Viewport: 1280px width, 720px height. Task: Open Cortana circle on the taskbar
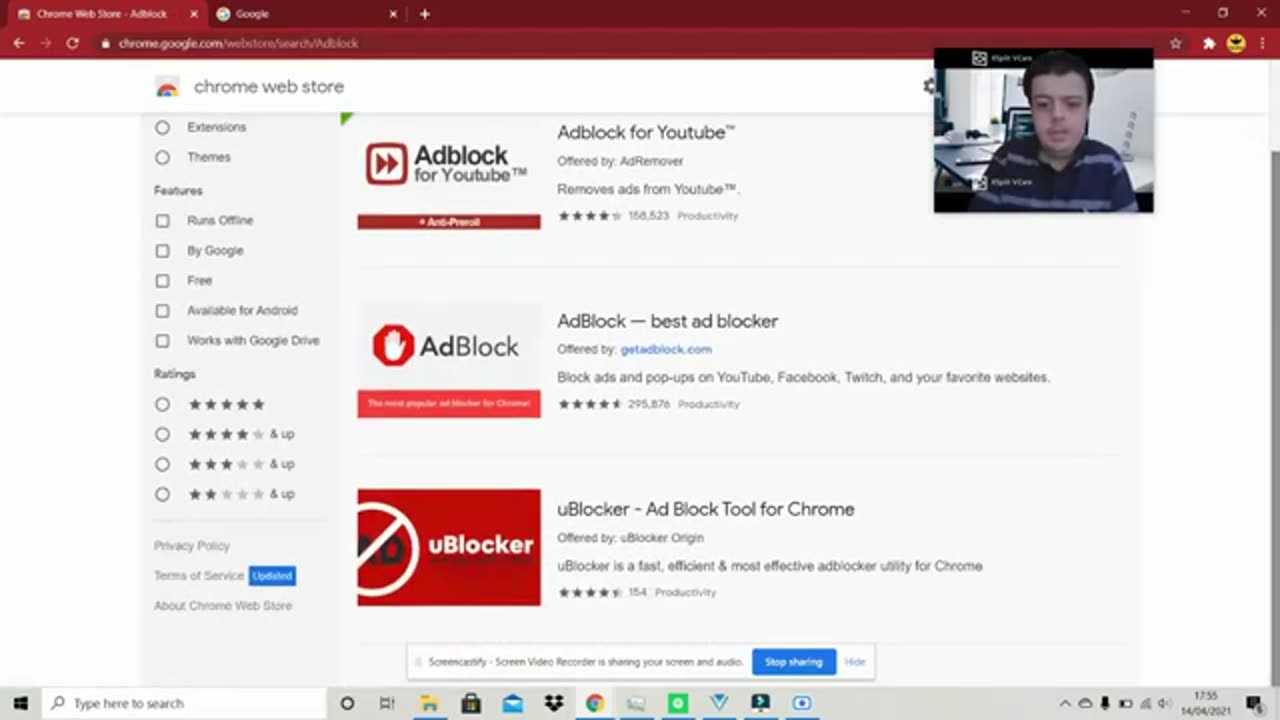(347, 703)
